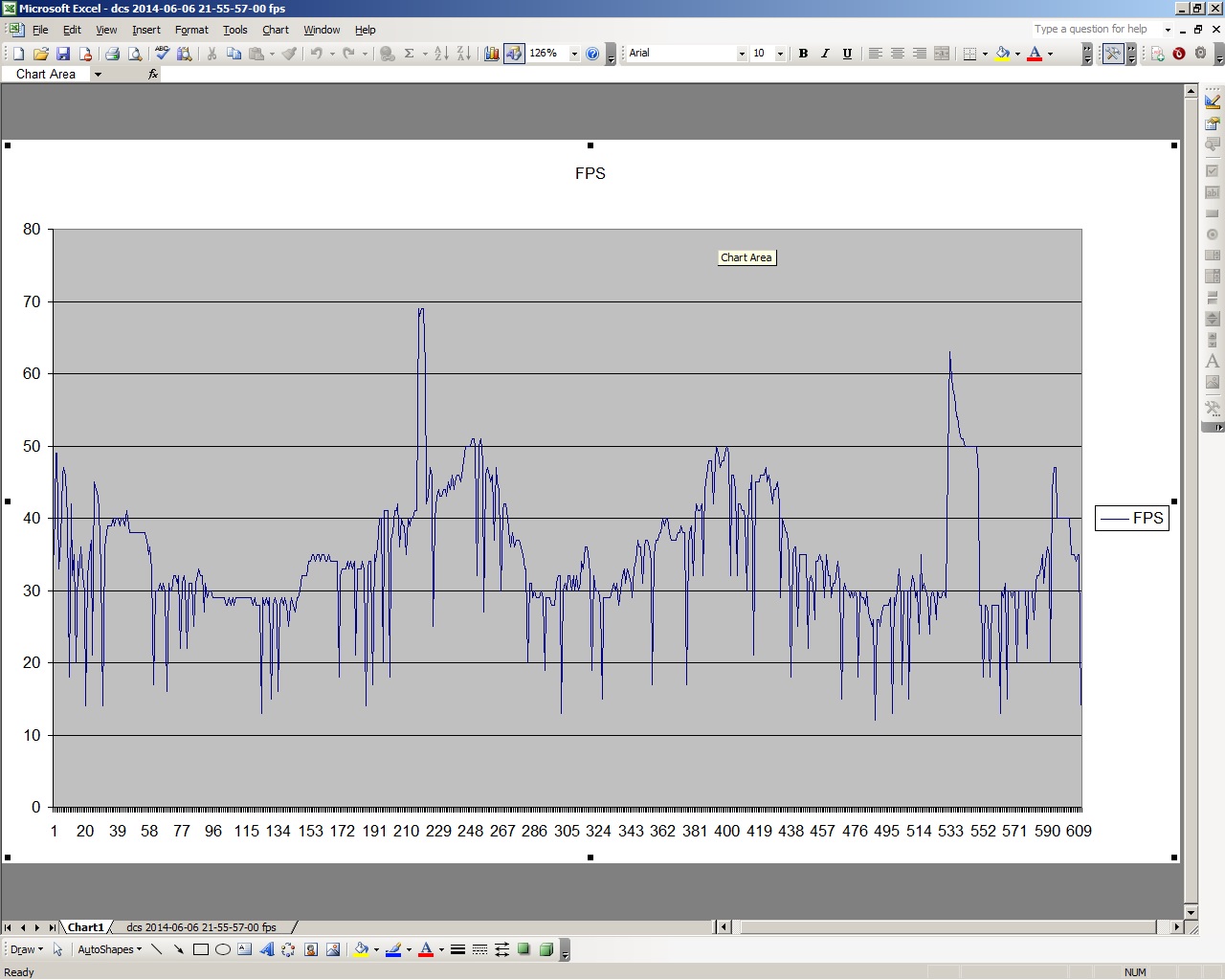1225x980 pixels.
Task: Click the Insert WordArt icon
Action: pos(267,949)
